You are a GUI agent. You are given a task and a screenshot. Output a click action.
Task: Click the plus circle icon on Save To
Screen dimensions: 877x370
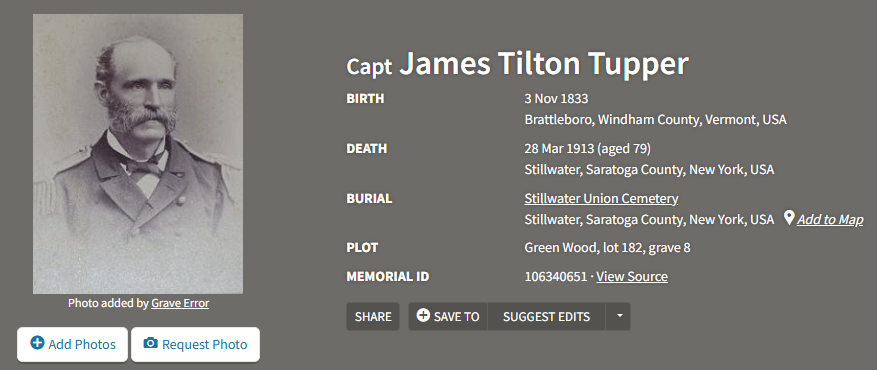point(423,316)
